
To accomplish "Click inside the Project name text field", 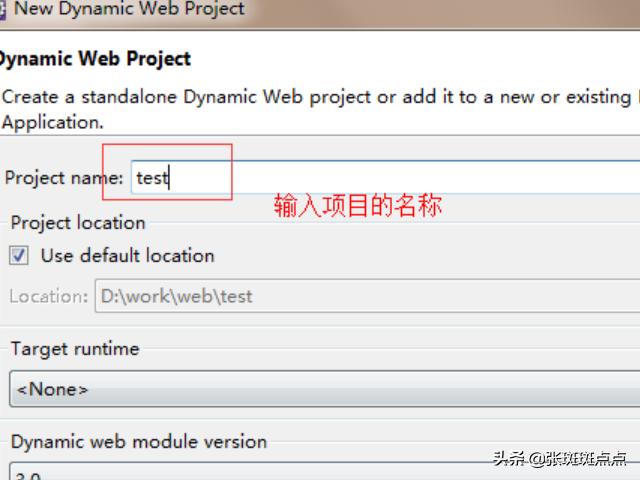I will [385, 177].
